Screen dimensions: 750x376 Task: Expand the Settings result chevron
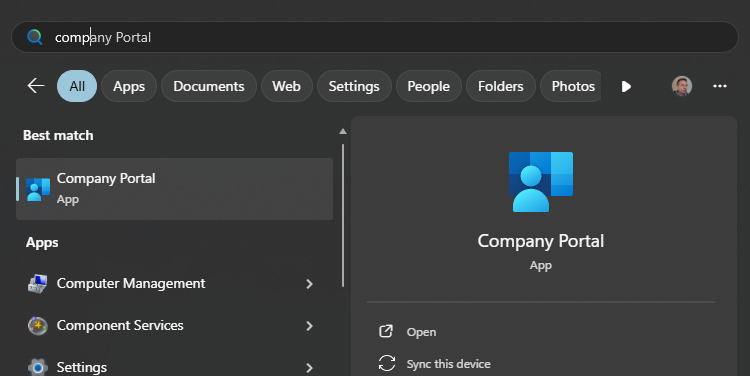click(309, 368)
